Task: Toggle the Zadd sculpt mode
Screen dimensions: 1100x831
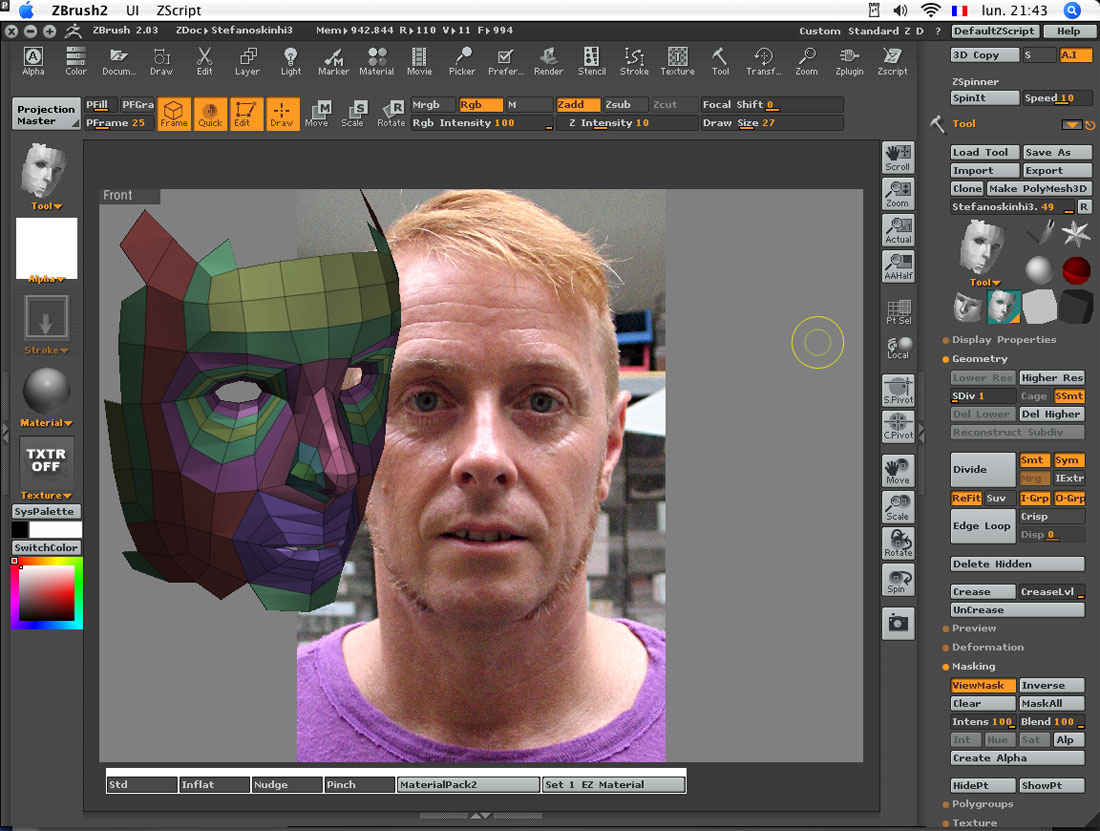Action: point(577,104)
